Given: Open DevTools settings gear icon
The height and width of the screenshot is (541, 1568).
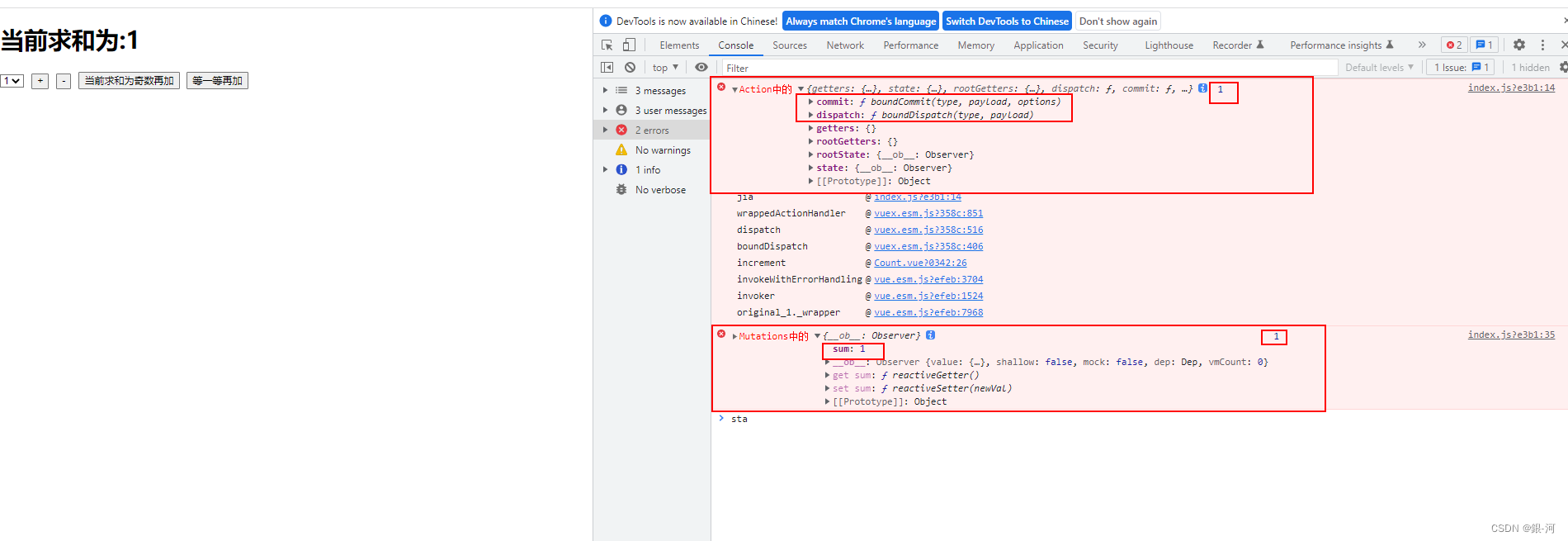Looking at the screenshot, I should coord(1519,45).
